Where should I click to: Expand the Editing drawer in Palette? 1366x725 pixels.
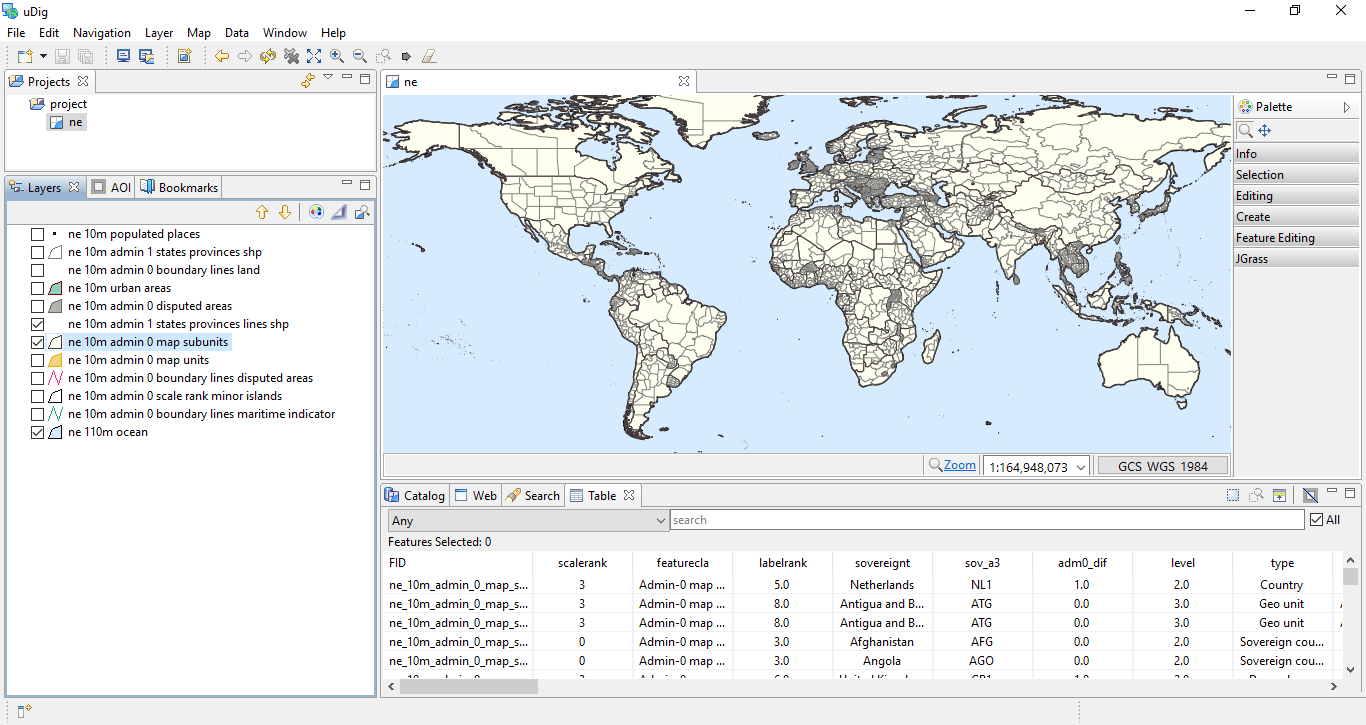click(x=1296, y=195)
